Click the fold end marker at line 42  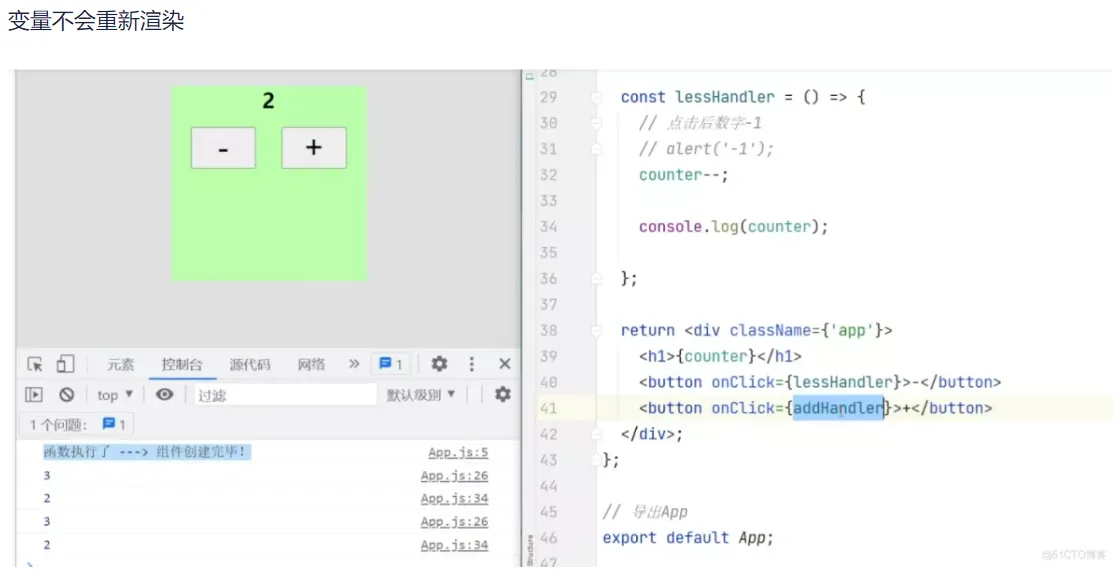(x=597, y=434)
